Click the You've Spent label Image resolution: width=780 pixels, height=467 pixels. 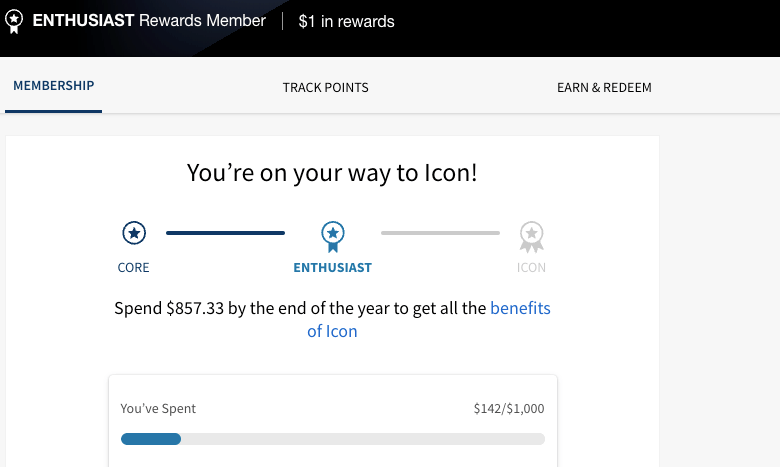158,408
